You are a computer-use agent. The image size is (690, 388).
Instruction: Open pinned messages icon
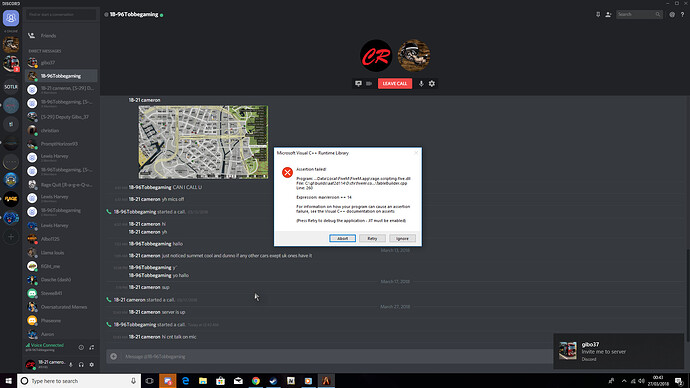point(598,15)
